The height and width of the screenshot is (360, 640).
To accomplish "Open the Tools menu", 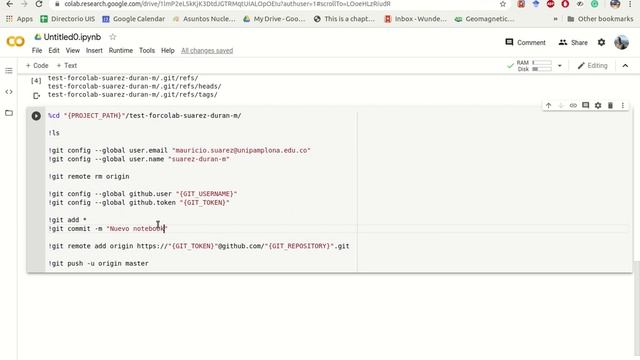I will 147,51.
